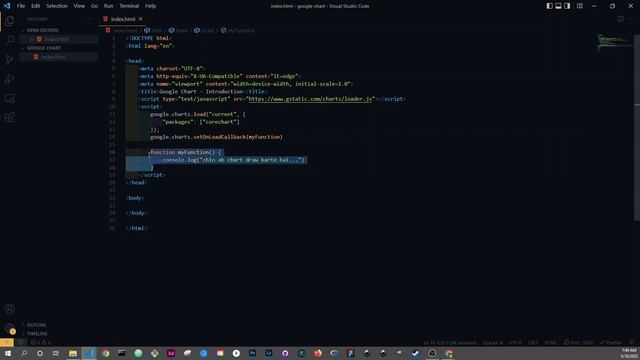Click index.html breadcrumb item
This screenshot has height=360, width=640.
(122, 31)
